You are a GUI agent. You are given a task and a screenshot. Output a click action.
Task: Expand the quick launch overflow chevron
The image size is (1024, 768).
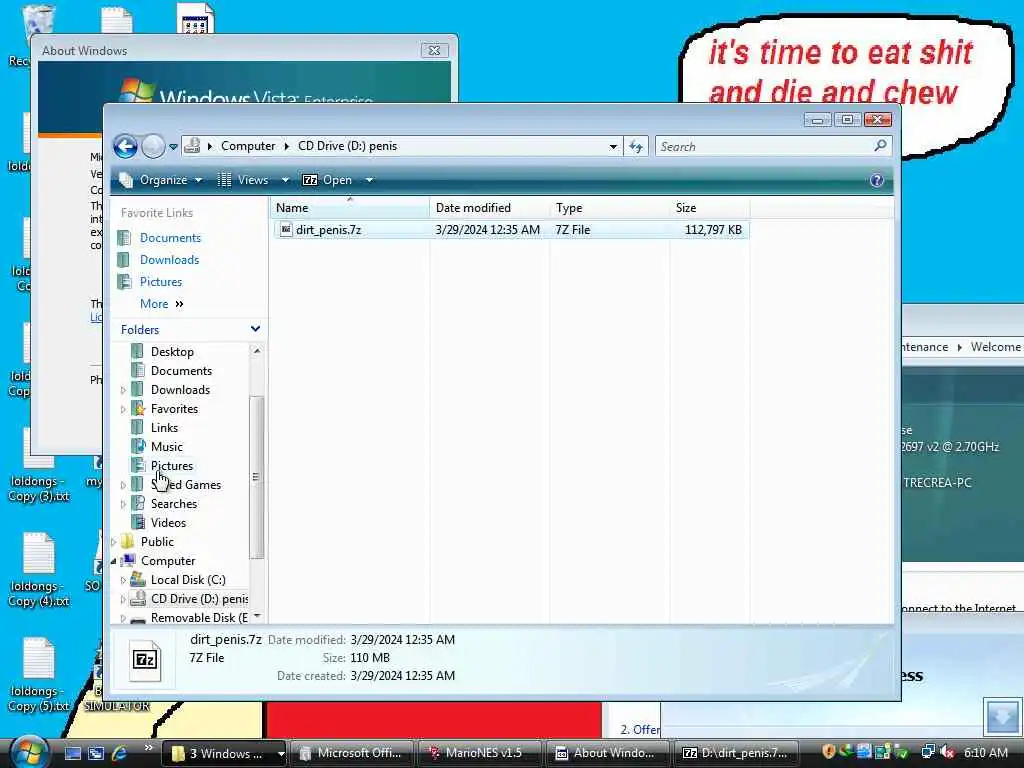tap(148, 749)
